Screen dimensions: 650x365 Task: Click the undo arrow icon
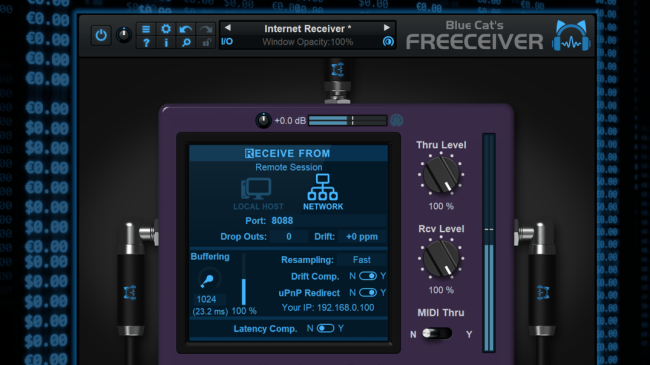186,29
